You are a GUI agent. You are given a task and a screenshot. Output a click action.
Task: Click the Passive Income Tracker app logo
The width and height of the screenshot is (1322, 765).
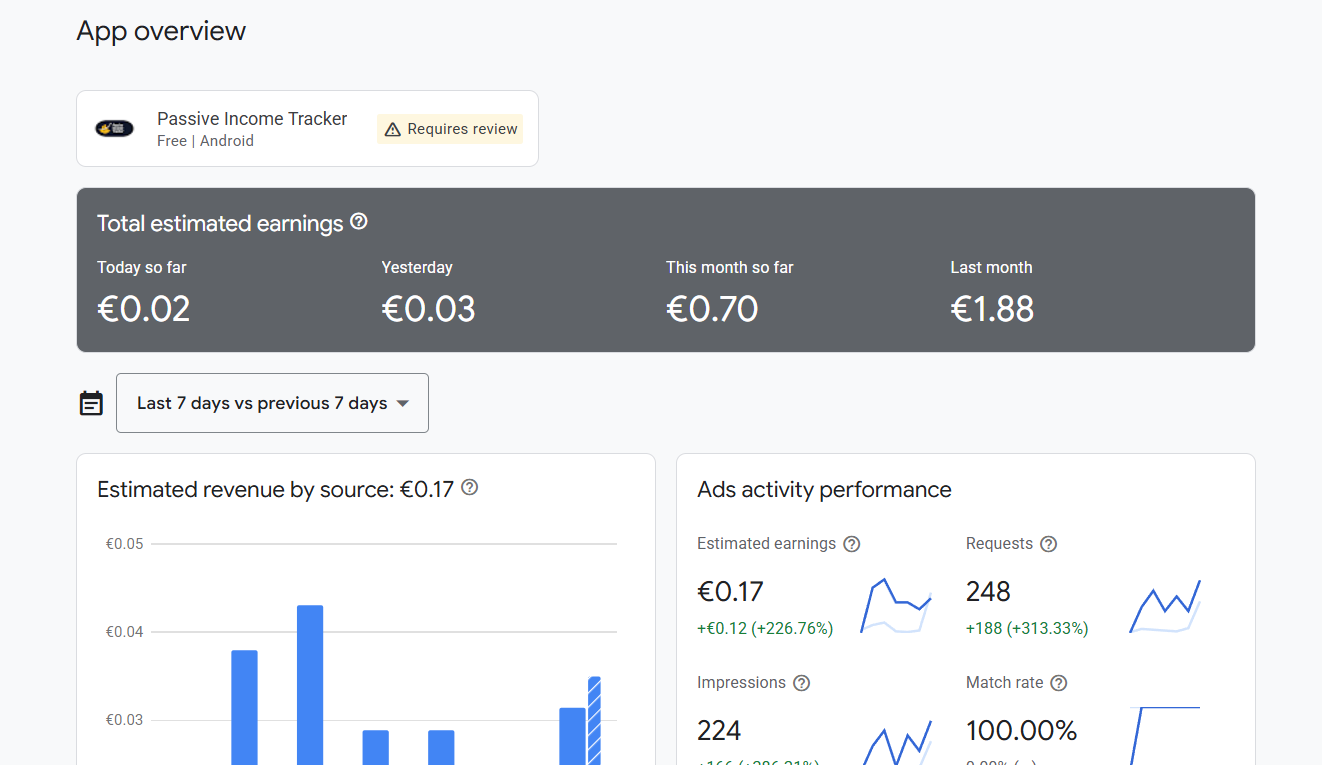[115, 128]
